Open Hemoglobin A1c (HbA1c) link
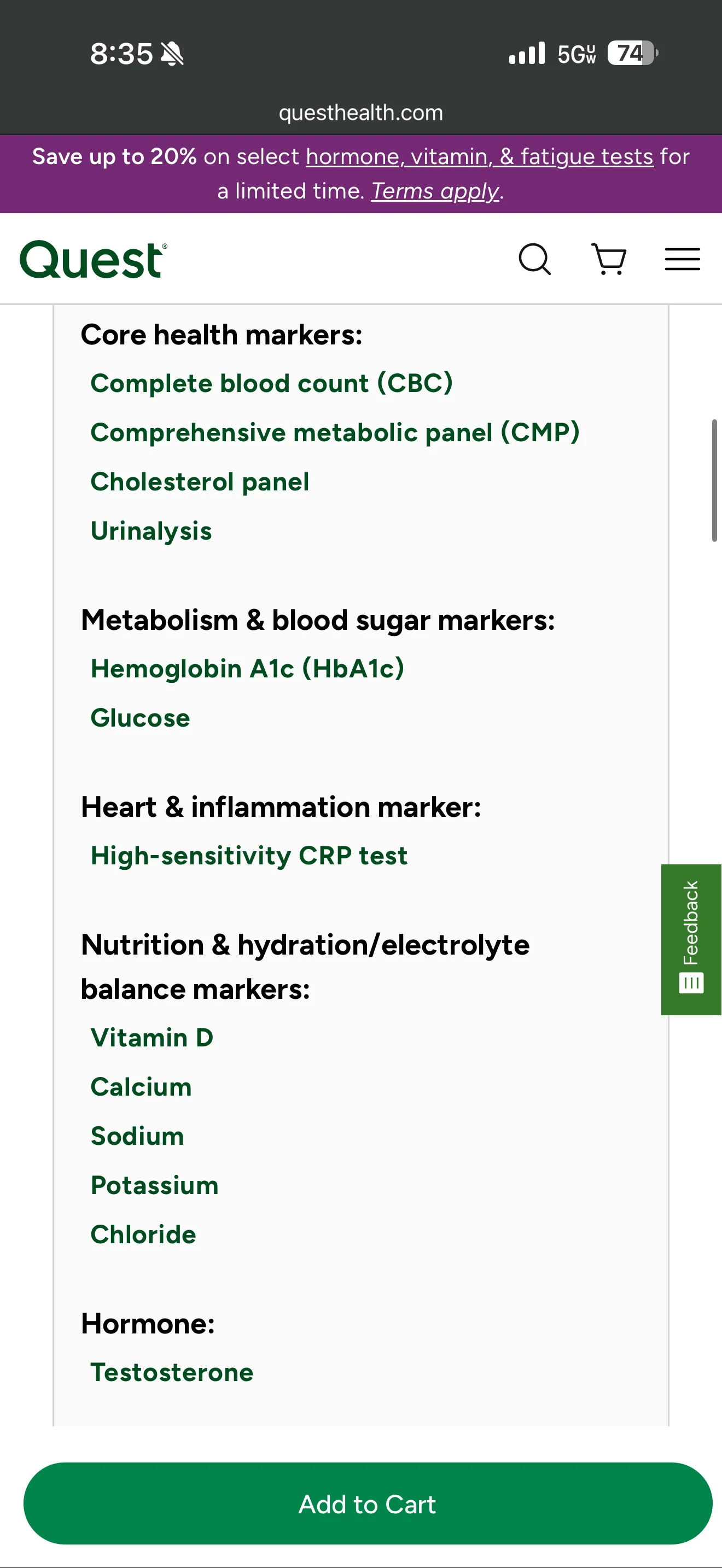Image resolution: width=722 pixels, height=1568 pixels. point(247,669)
